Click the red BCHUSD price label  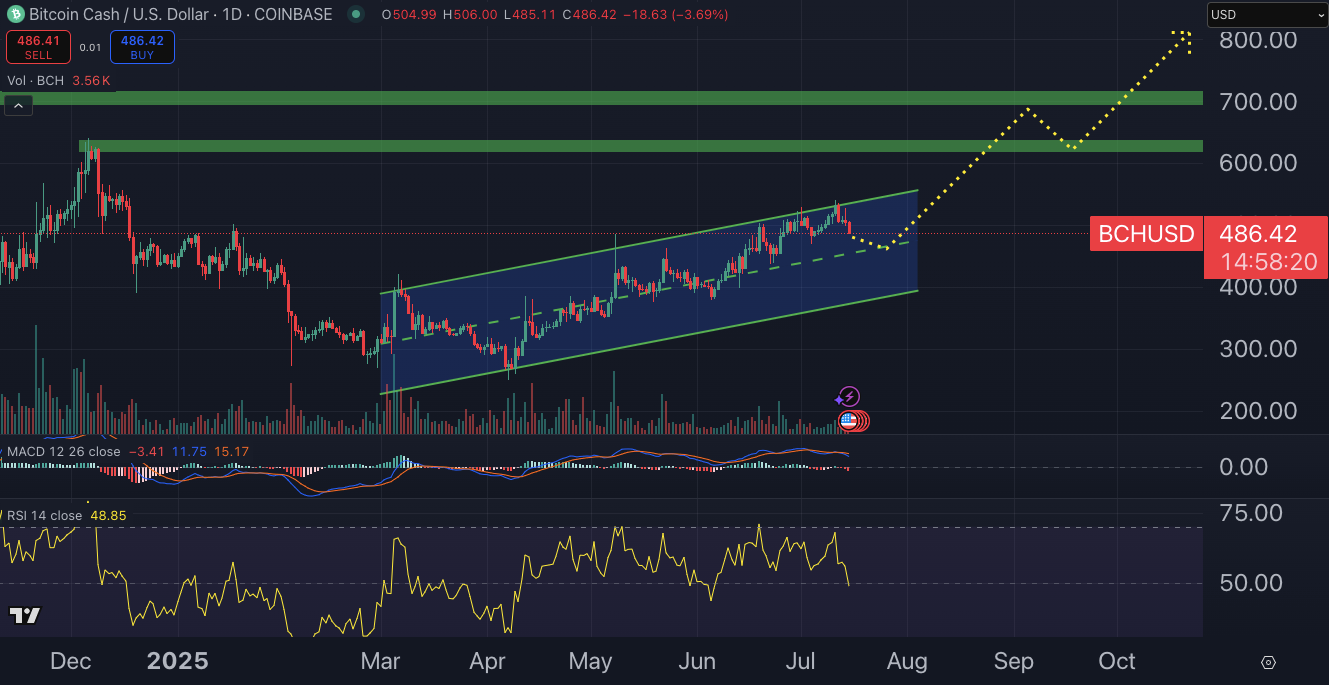[1146, 235]
